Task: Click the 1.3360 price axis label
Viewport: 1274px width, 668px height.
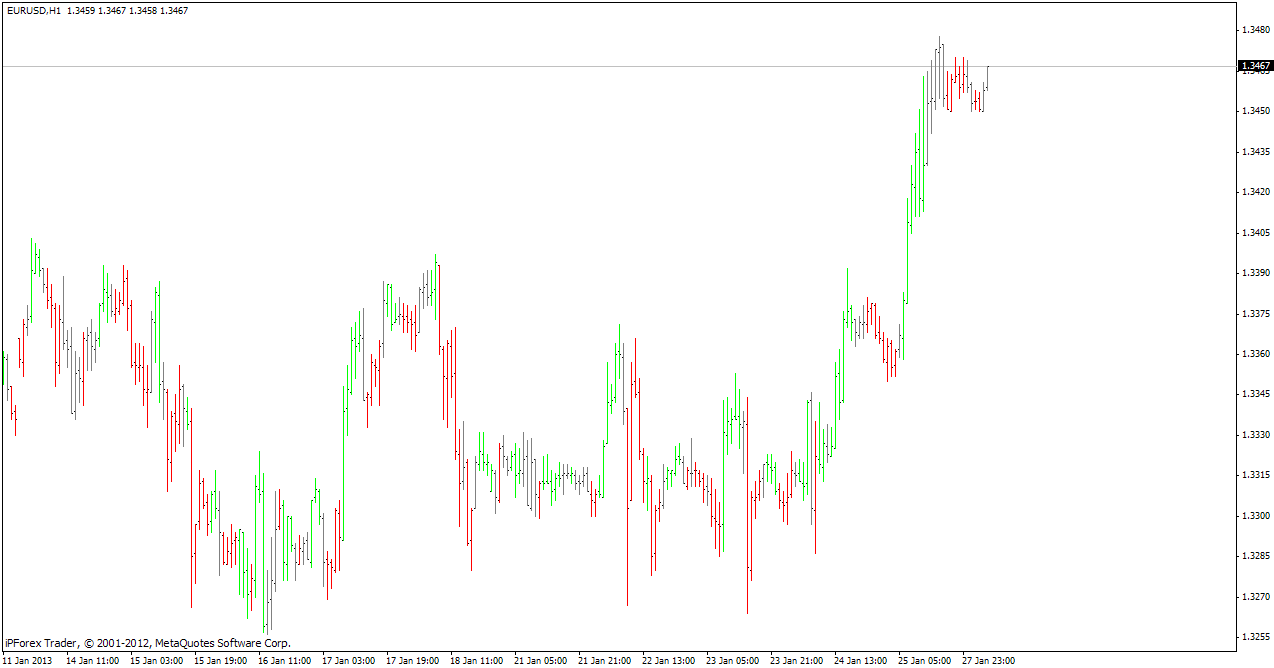Action: point(1255,354)
